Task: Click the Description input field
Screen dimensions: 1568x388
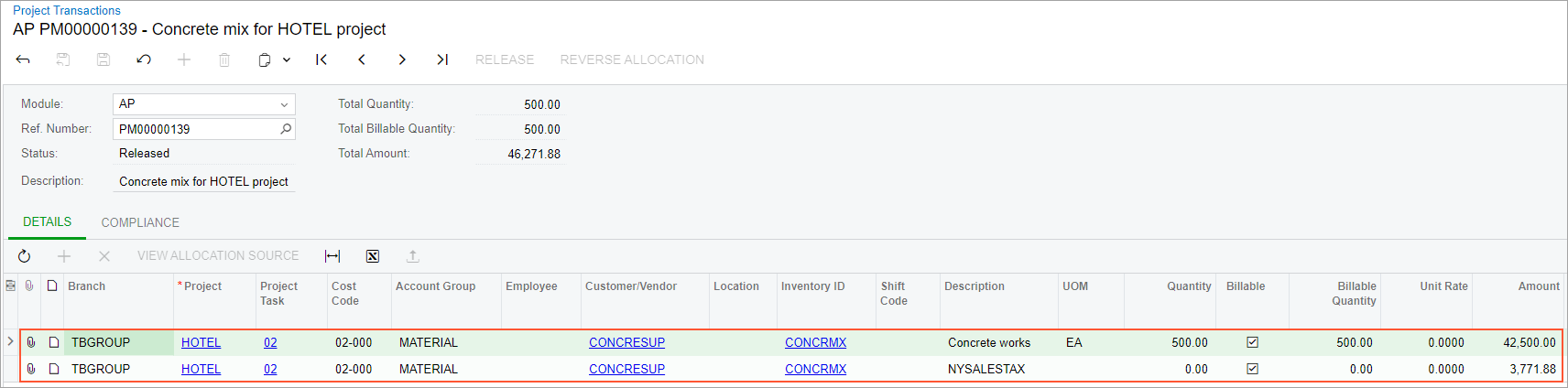Action: point(203,181)
